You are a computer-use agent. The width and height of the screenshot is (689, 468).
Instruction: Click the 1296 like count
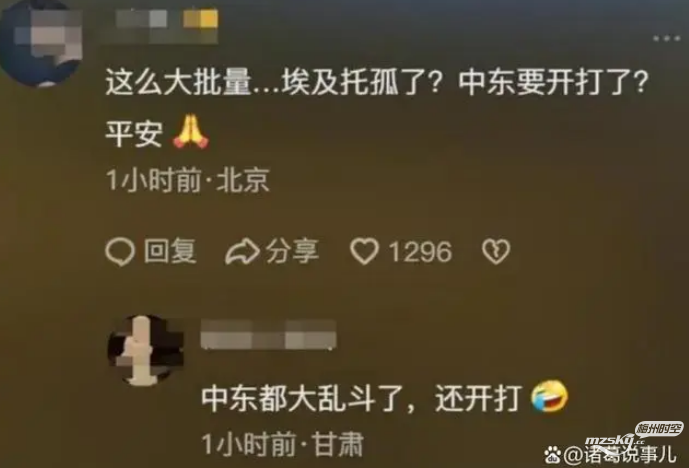(x=420, y=252)
